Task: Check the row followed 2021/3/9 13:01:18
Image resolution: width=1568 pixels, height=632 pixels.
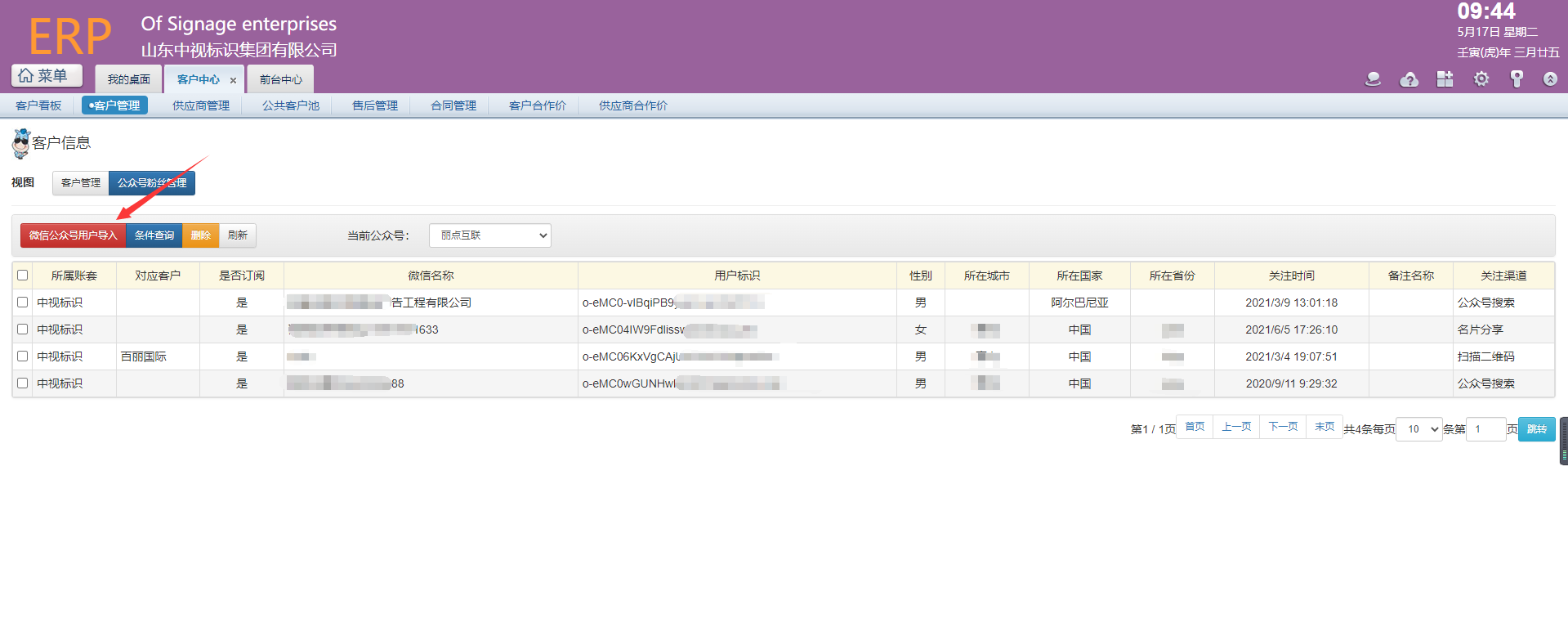Action: (x=23, y=303)
